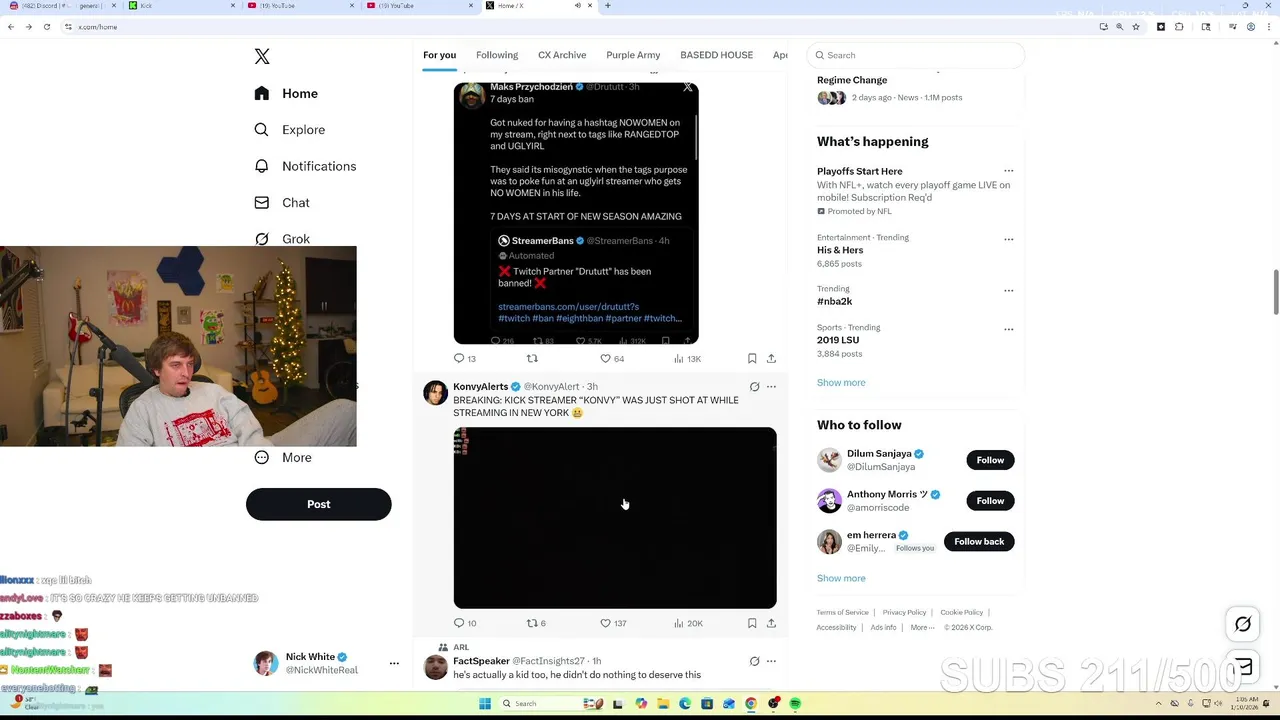Share the Drututt ban post
The width and height of the screenshot is (1280, 720).
[x=771, y=358]
